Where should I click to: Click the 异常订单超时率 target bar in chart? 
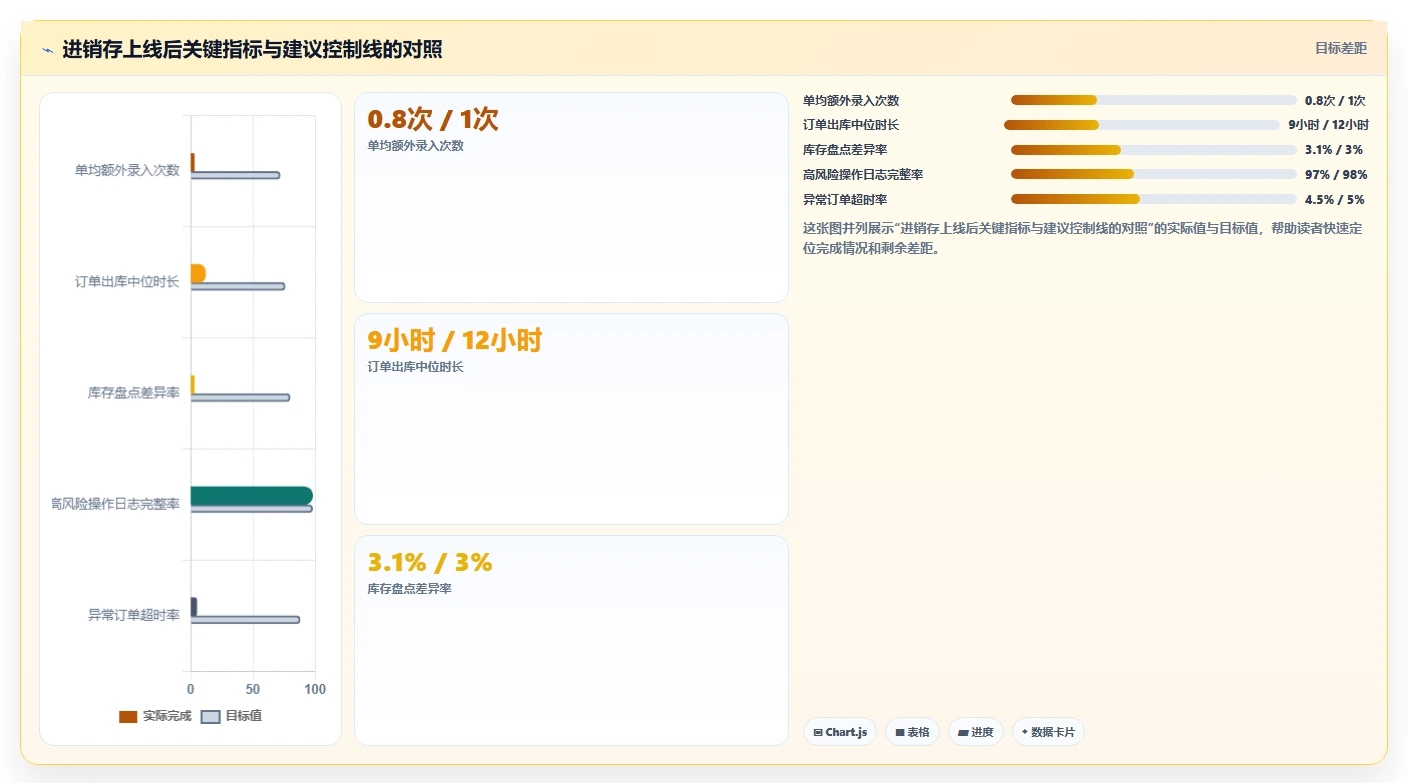tap(245, 620)
